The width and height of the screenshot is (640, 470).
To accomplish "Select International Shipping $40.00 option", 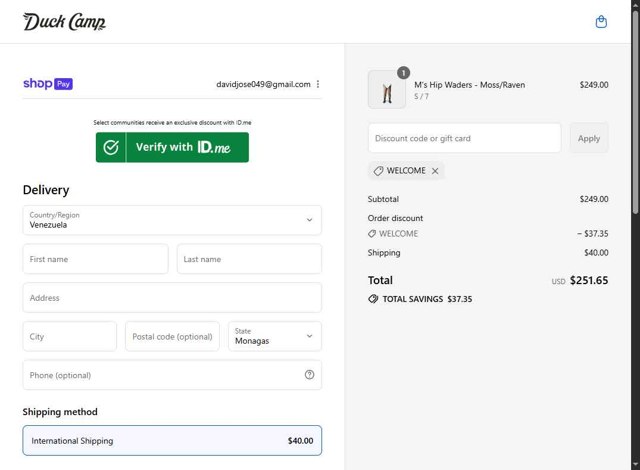I will click(172, 441).
